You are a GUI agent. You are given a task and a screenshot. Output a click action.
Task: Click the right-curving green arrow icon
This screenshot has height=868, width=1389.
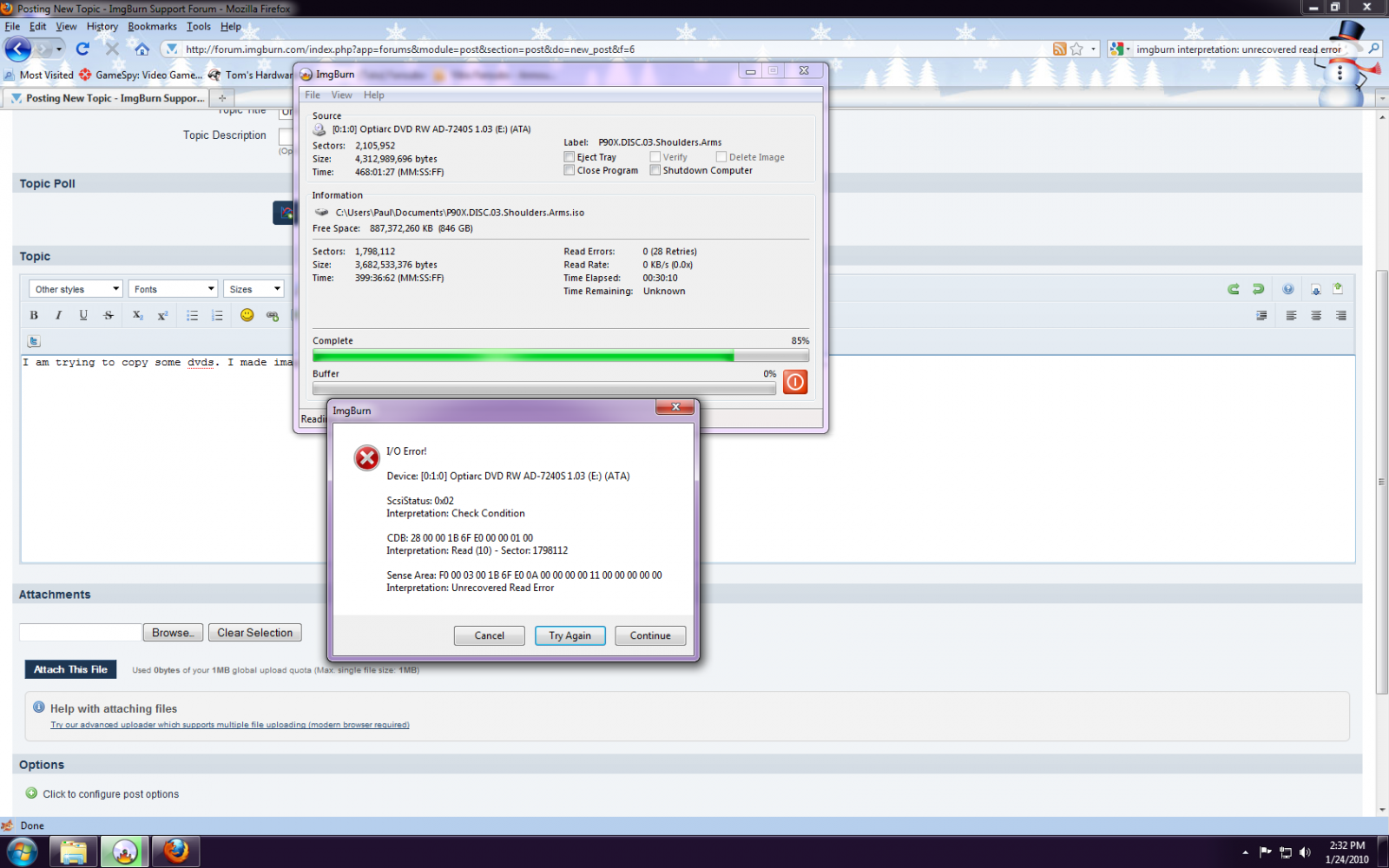(1258, 289)
